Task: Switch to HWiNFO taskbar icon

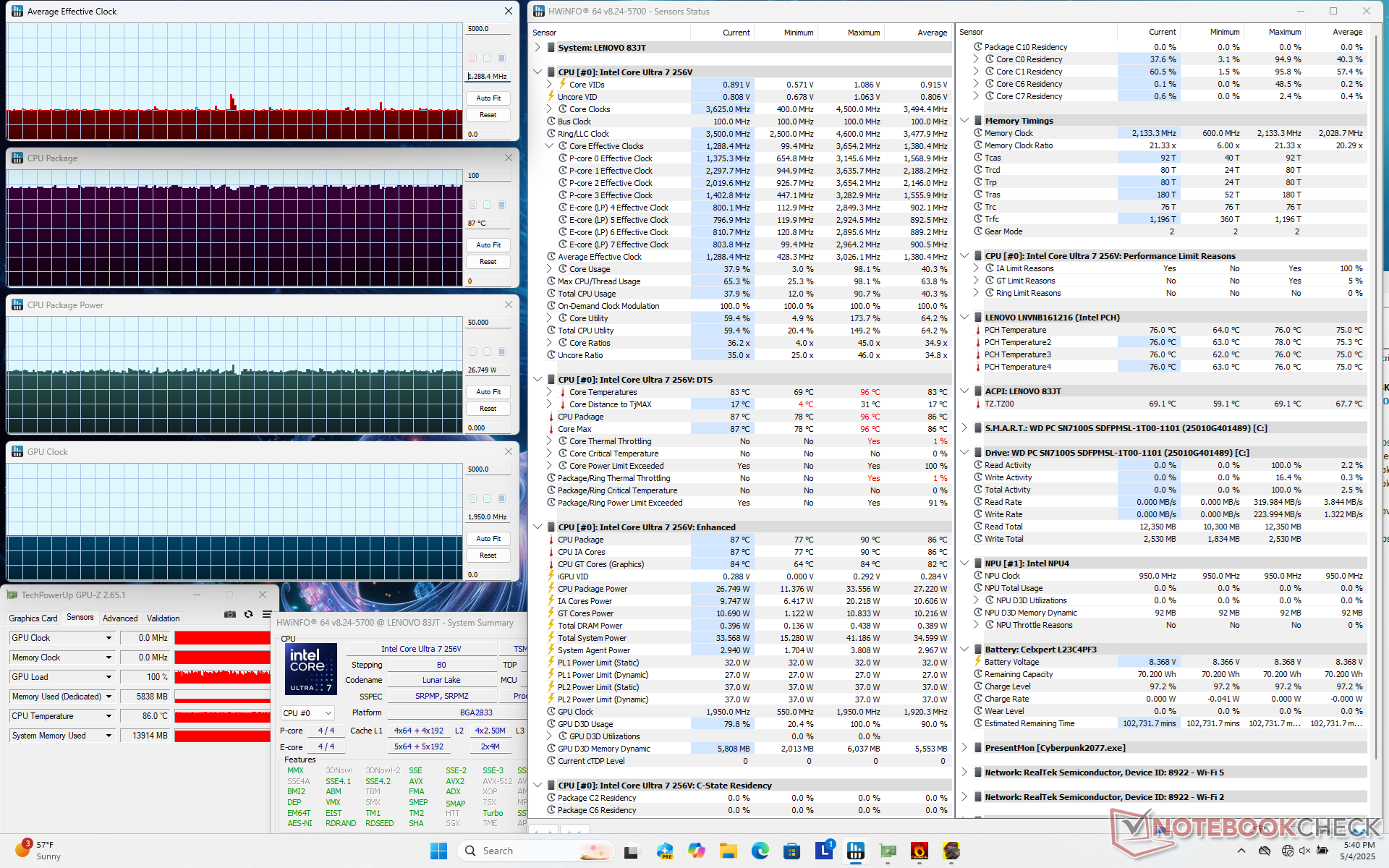Action: [856, 851]
